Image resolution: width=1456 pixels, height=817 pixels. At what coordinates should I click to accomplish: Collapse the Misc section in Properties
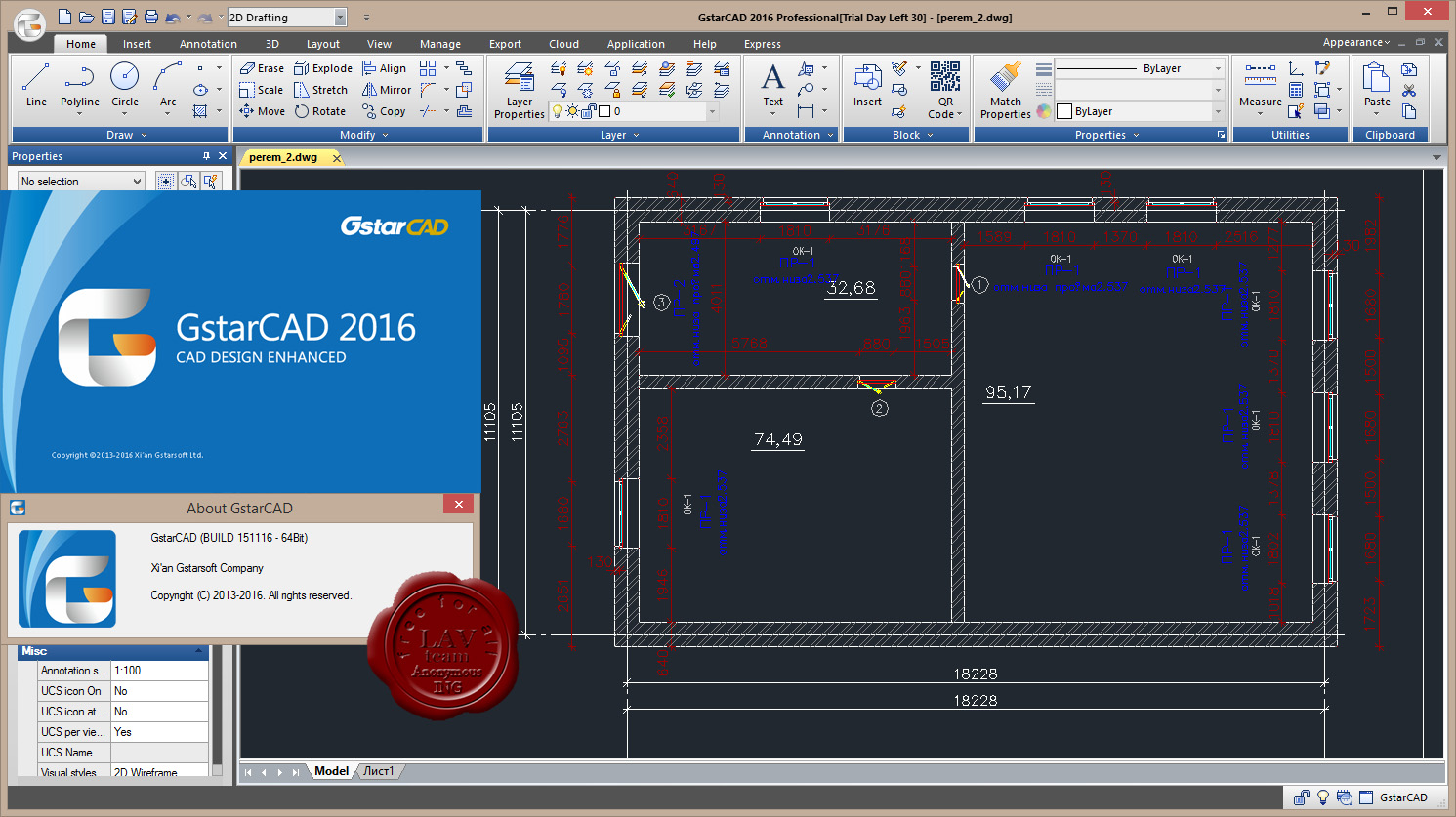[x=198, y=651]
